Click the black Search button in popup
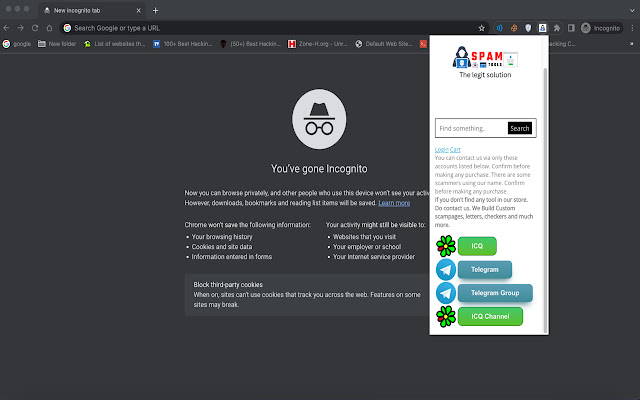The width and height of the screenshot is (640, 400). (x=520, y=128)
